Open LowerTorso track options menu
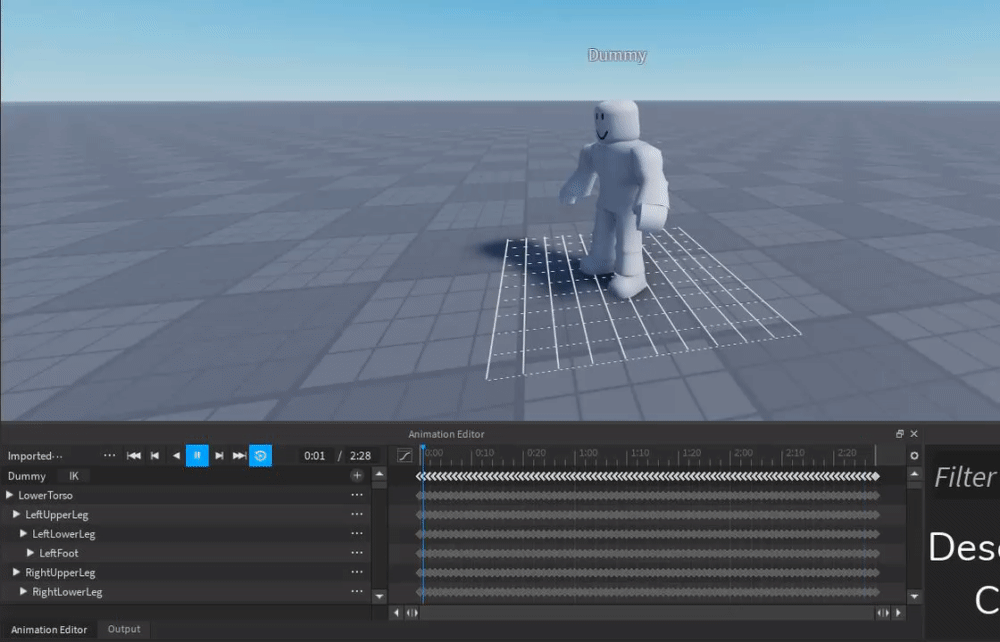 [x=357, y=495]
